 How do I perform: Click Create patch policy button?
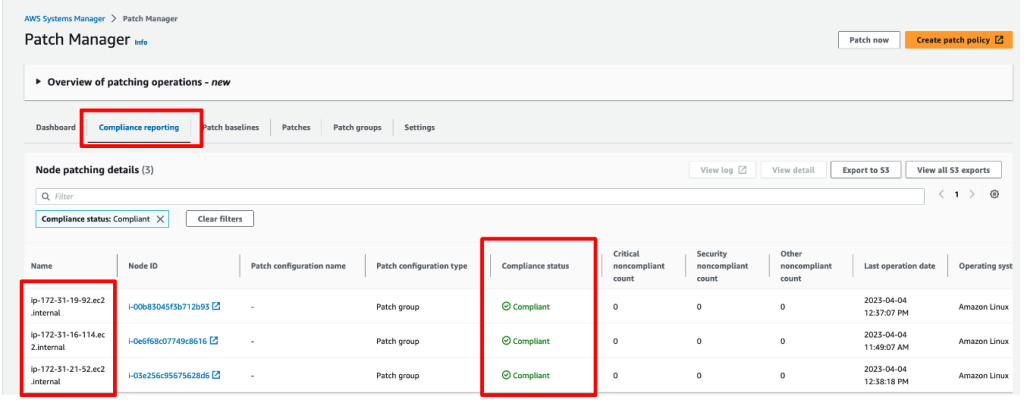[959, 40]
